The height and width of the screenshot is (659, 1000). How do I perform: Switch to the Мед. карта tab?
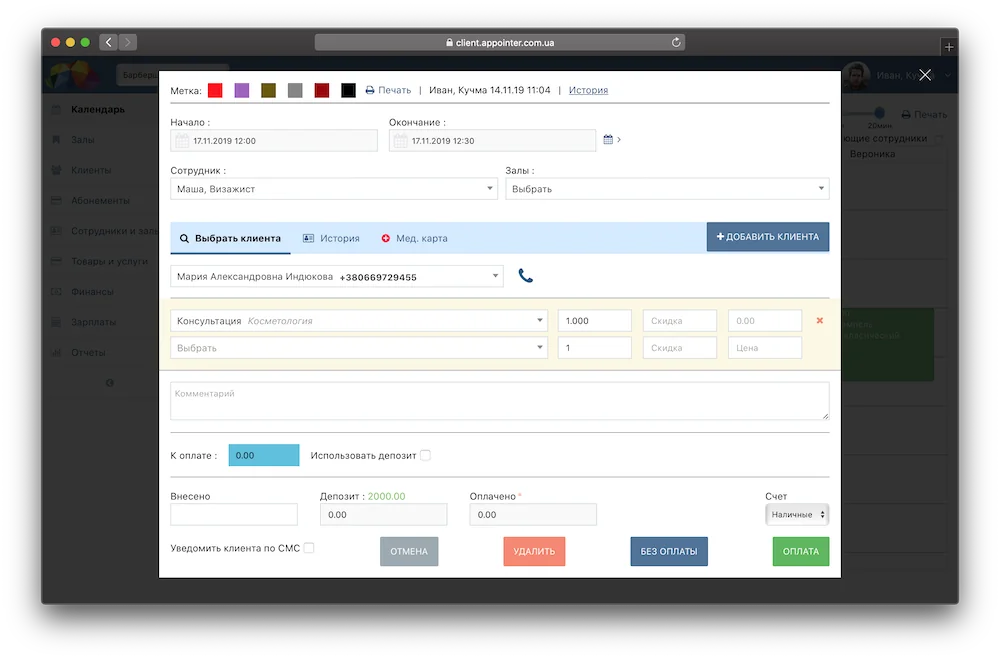[x=415, y=238]
